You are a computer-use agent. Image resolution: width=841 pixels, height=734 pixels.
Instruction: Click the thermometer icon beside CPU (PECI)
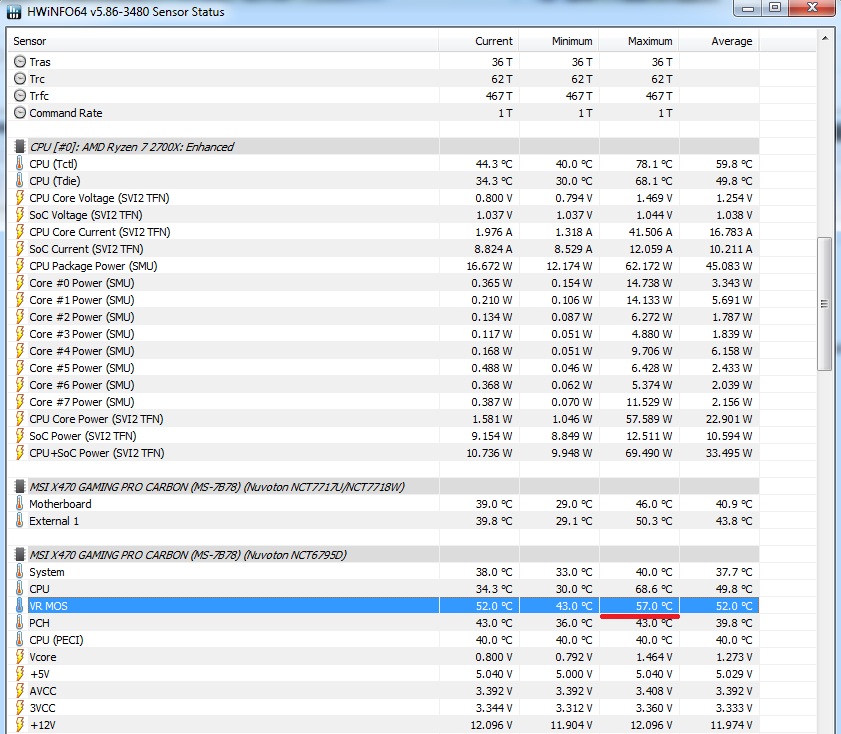point(20,640)
